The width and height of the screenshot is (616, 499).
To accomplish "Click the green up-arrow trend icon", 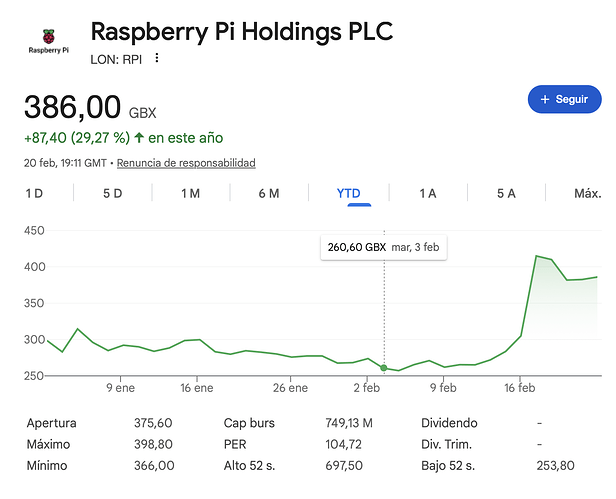I will 138,138.
